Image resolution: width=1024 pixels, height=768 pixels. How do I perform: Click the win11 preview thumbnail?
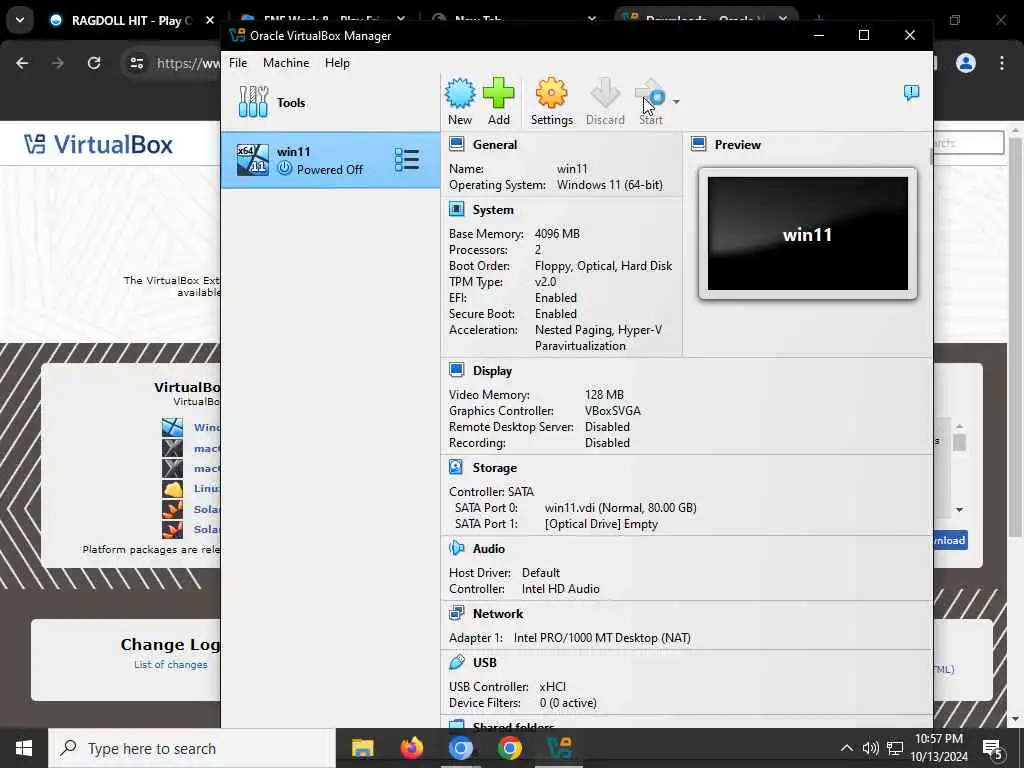[808, 233]
